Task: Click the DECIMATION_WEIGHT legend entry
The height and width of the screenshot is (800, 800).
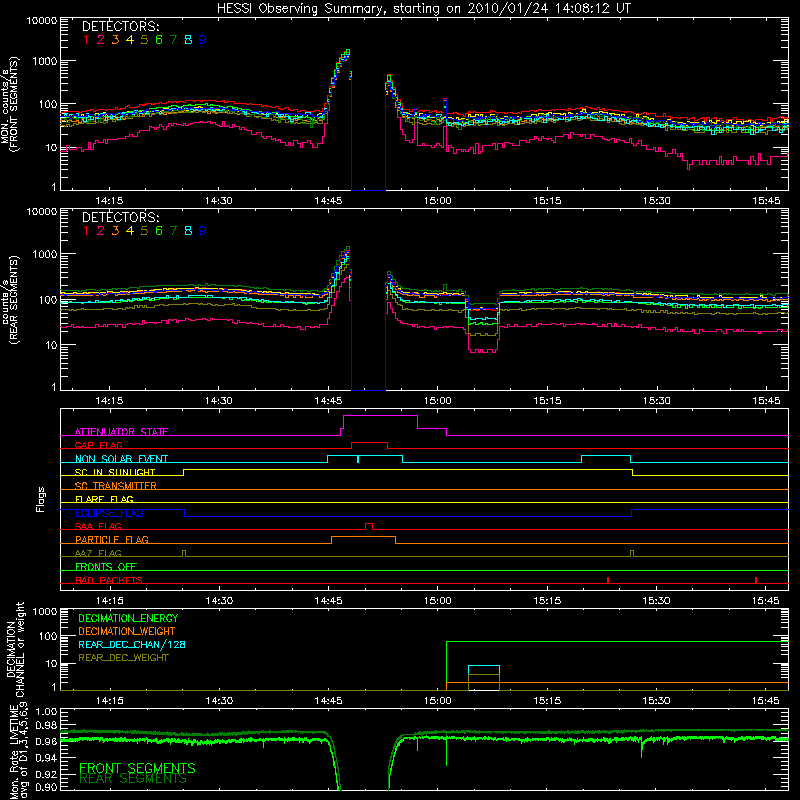Action: click(x=127, y=631)
